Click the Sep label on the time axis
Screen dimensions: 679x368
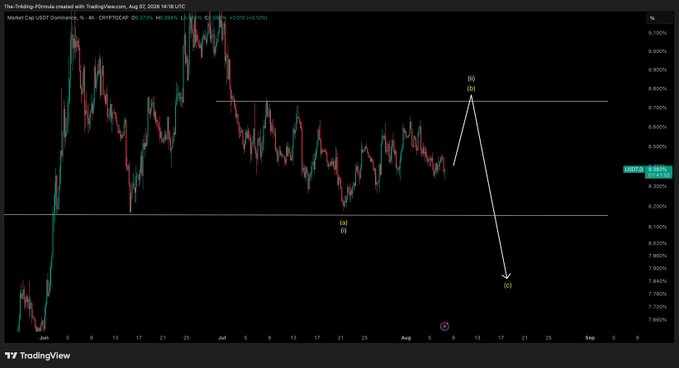590,338
